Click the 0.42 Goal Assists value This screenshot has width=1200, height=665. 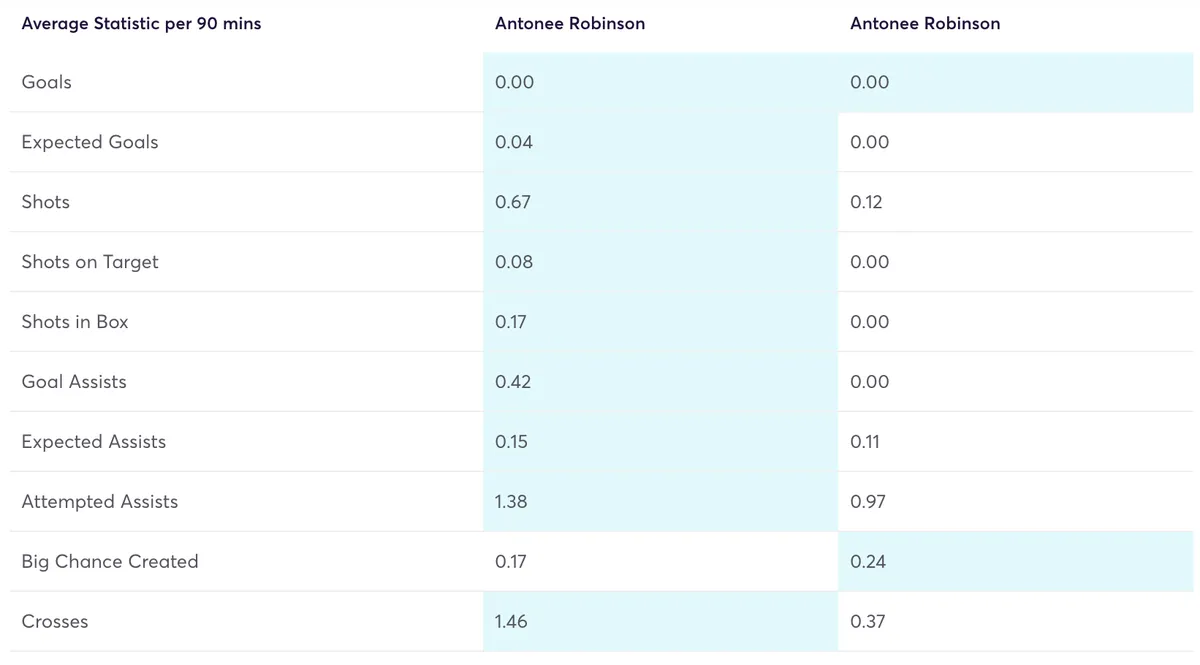pyautogui.click(x=513, y=382)
